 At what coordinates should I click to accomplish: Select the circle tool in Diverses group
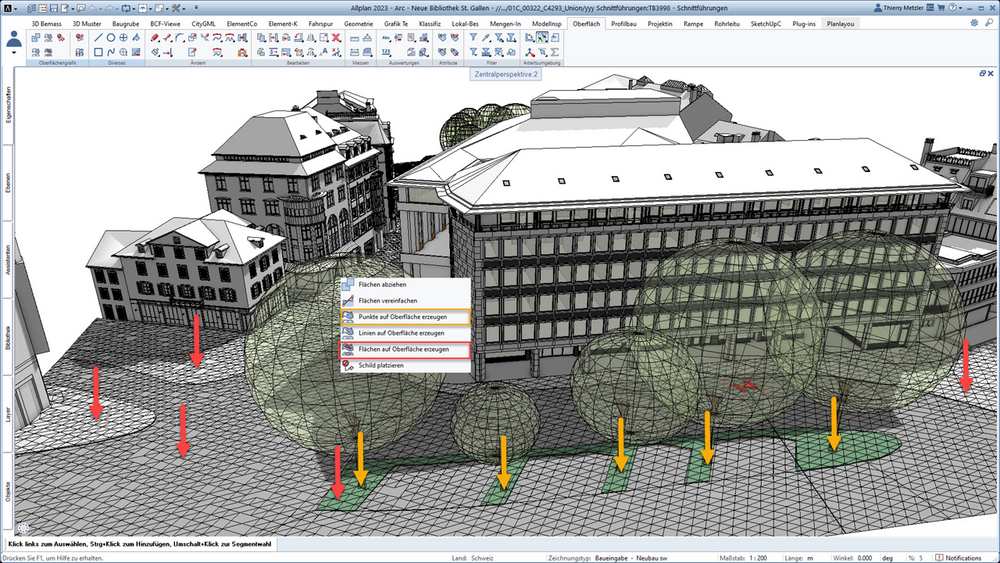111,38
